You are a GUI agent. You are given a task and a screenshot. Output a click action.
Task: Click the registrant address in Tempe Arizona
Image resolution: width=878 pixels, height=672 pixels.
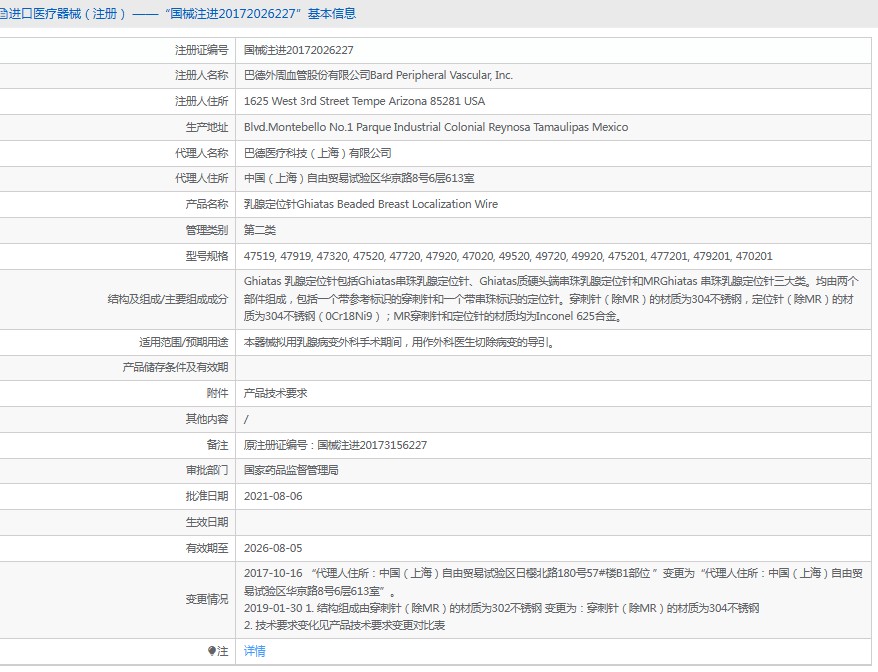pos(364,101)
